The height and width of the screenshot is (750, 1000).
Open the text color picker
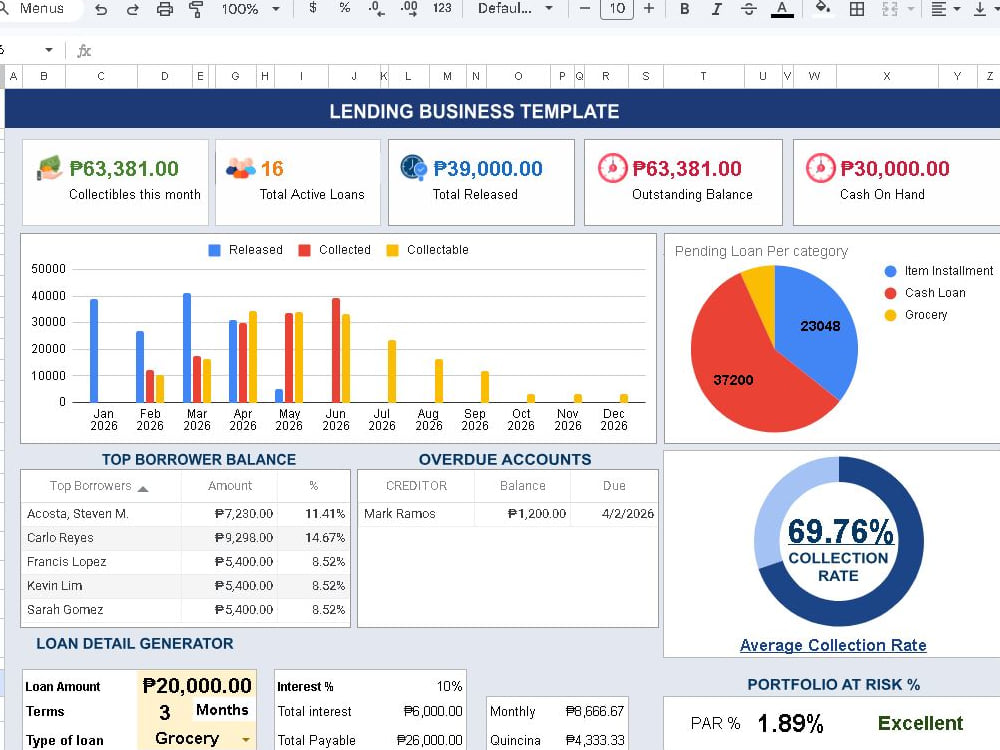[782, 9]
